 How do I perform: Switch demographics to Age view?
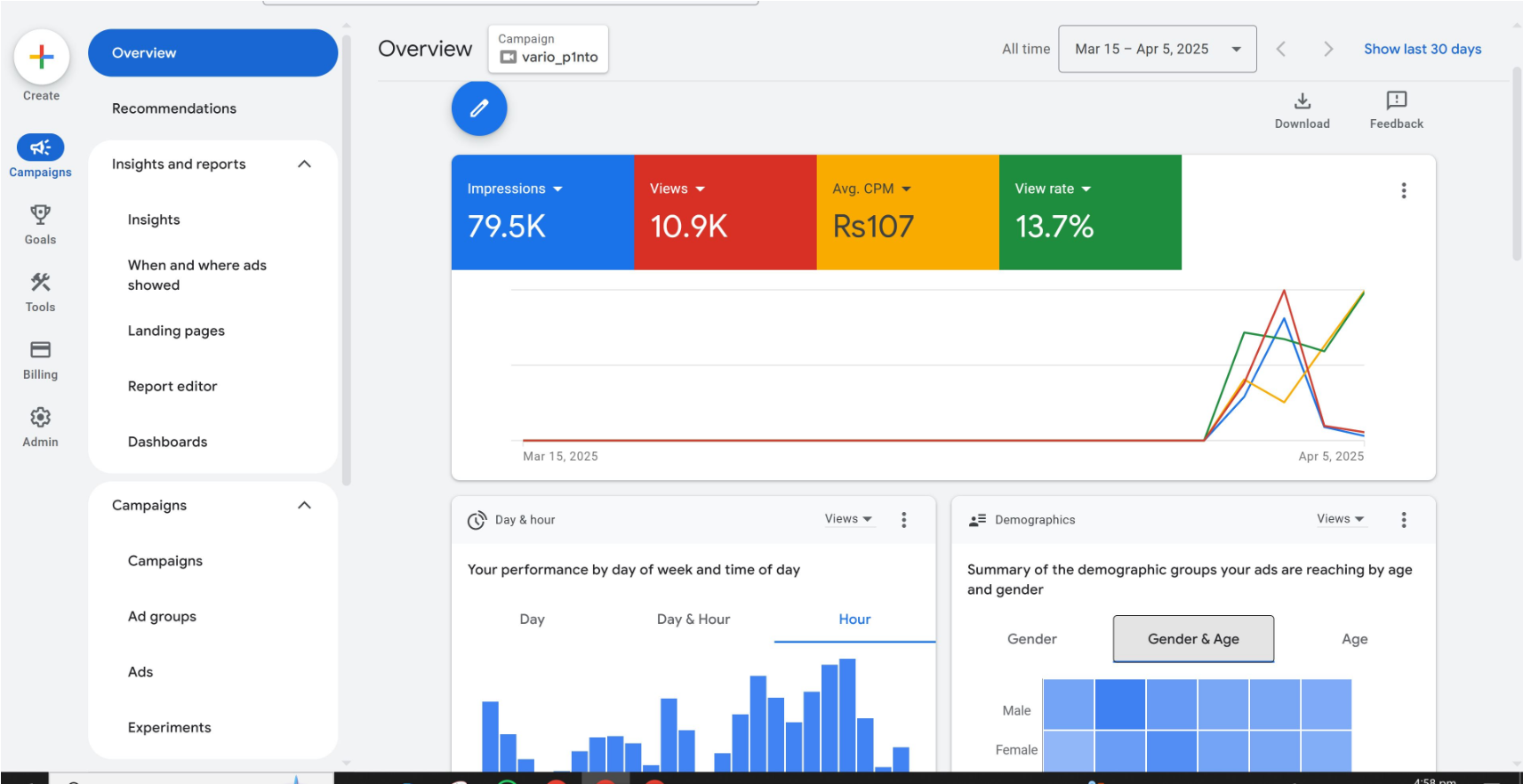(x=1354, y=639)
